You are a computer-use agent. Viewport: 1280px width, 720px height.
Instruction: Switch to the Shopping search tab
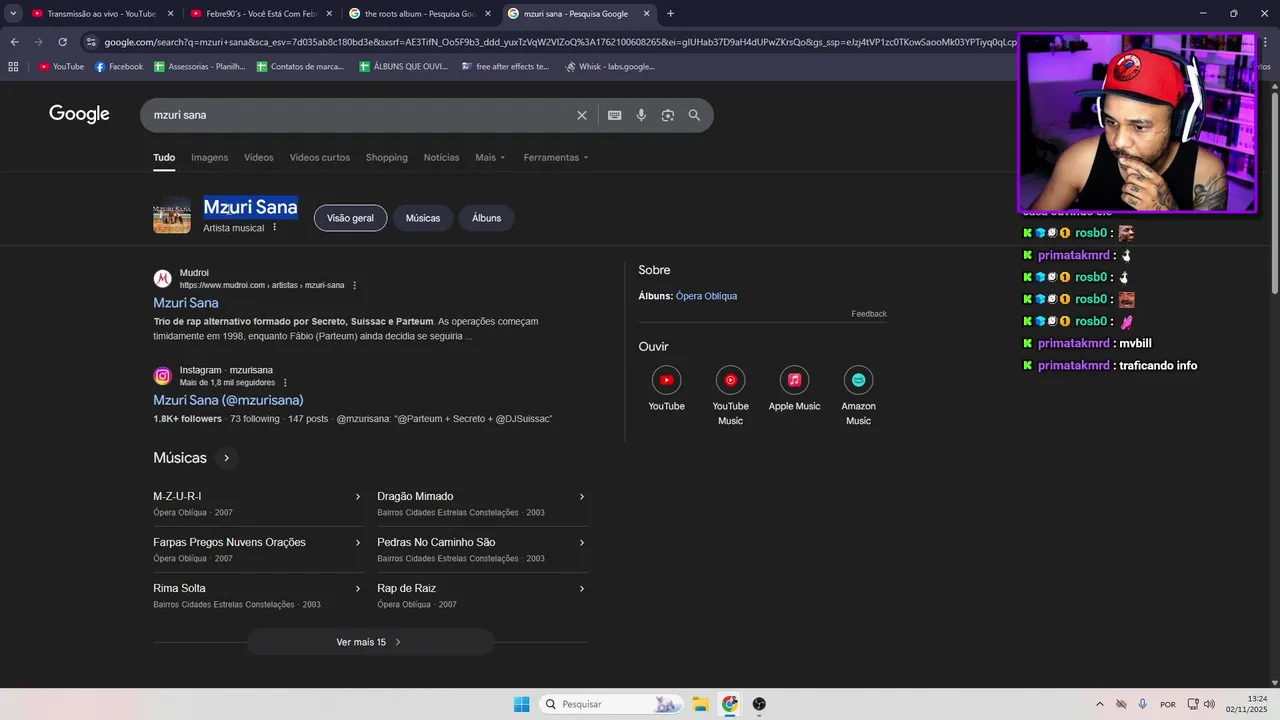pos(387,157)
